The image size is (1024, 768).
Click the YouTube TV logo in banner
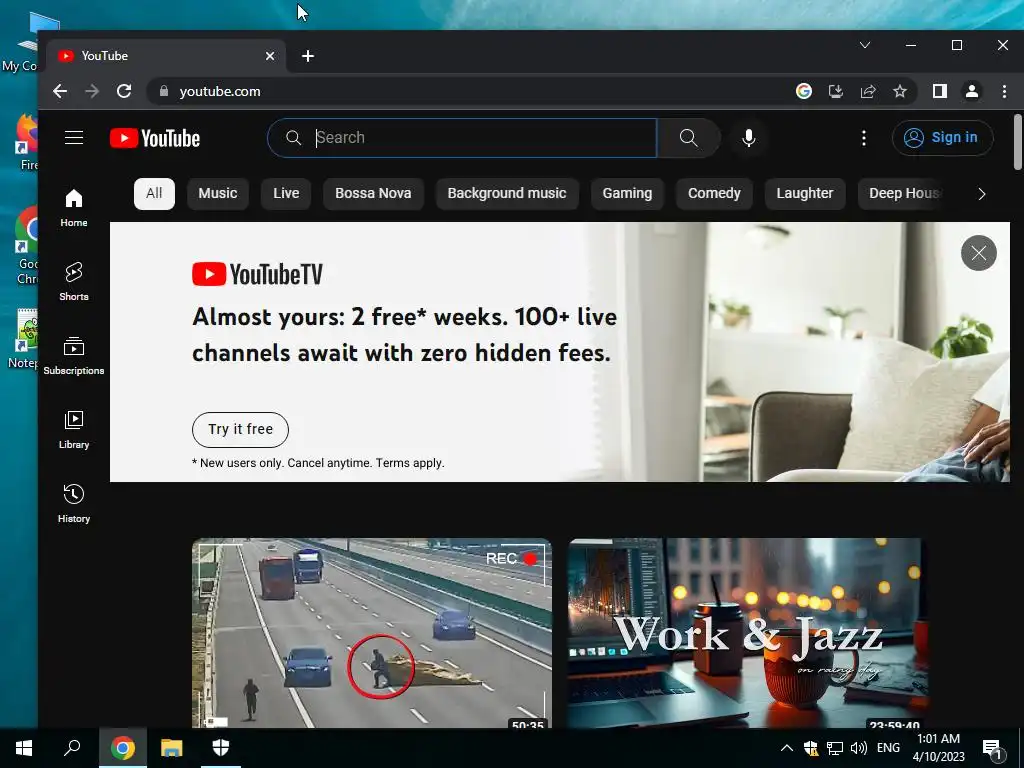tap(257, 274)
